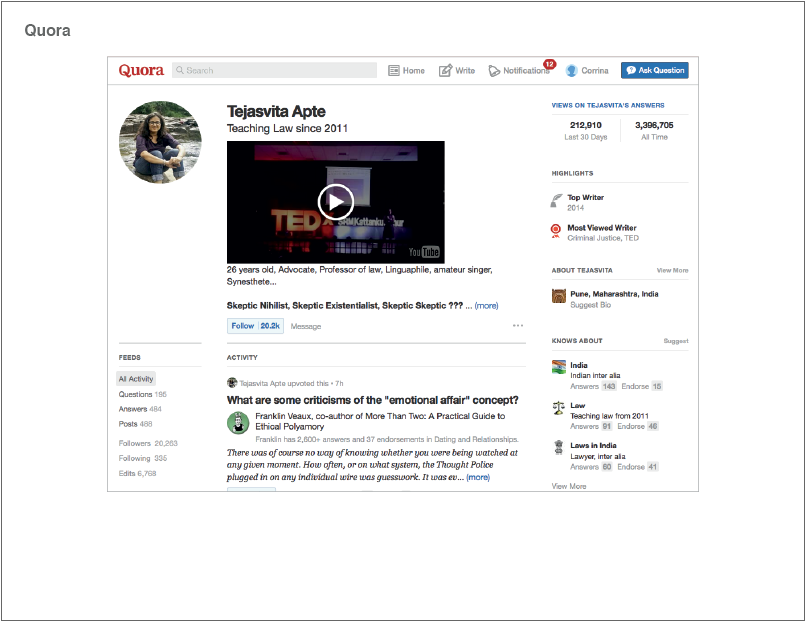Click the Top Writer quill icon

point(556,201)
